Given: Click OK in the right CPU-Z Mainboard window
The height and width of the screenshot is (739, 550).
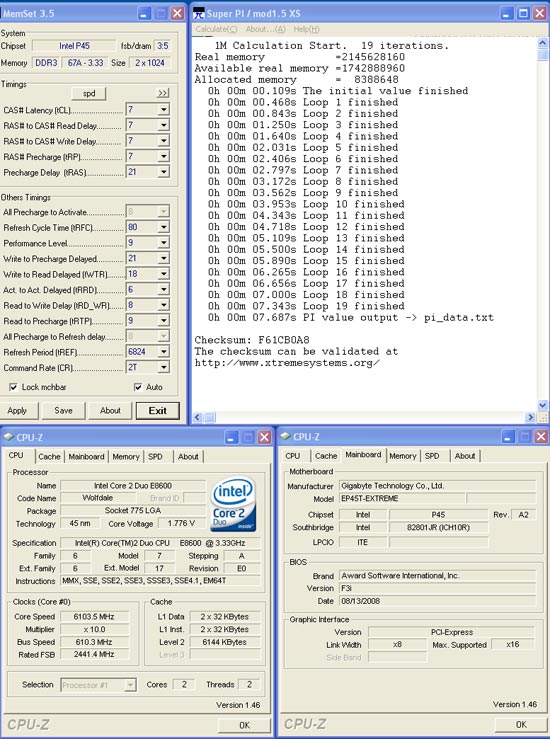Looking at the screenshot, I should 521,724.
